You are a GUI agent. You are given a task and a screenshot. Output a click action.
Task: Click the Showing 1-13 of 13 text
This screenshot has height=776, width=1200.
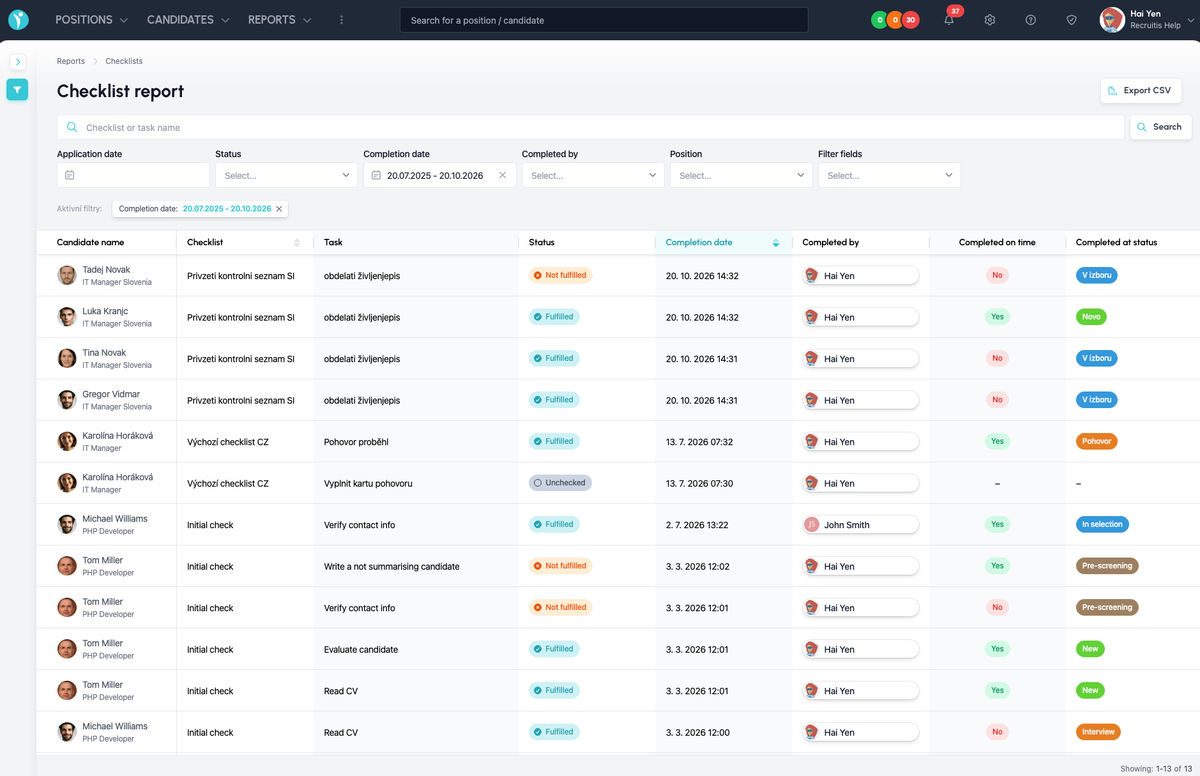pyautogui.click(x=1155, y=768)
